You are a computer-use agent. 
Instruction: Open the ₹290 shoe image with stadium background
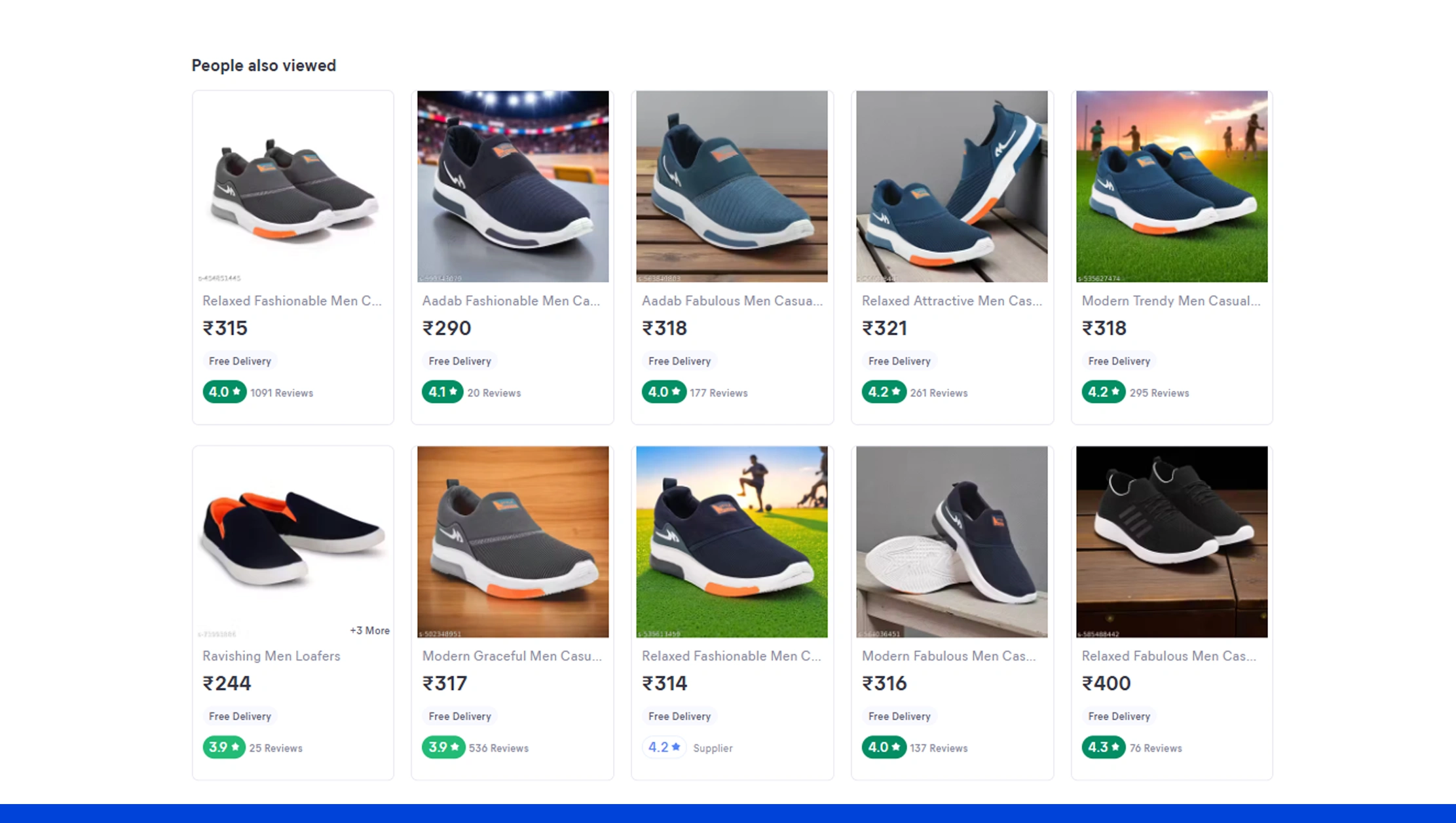(513, 187)
